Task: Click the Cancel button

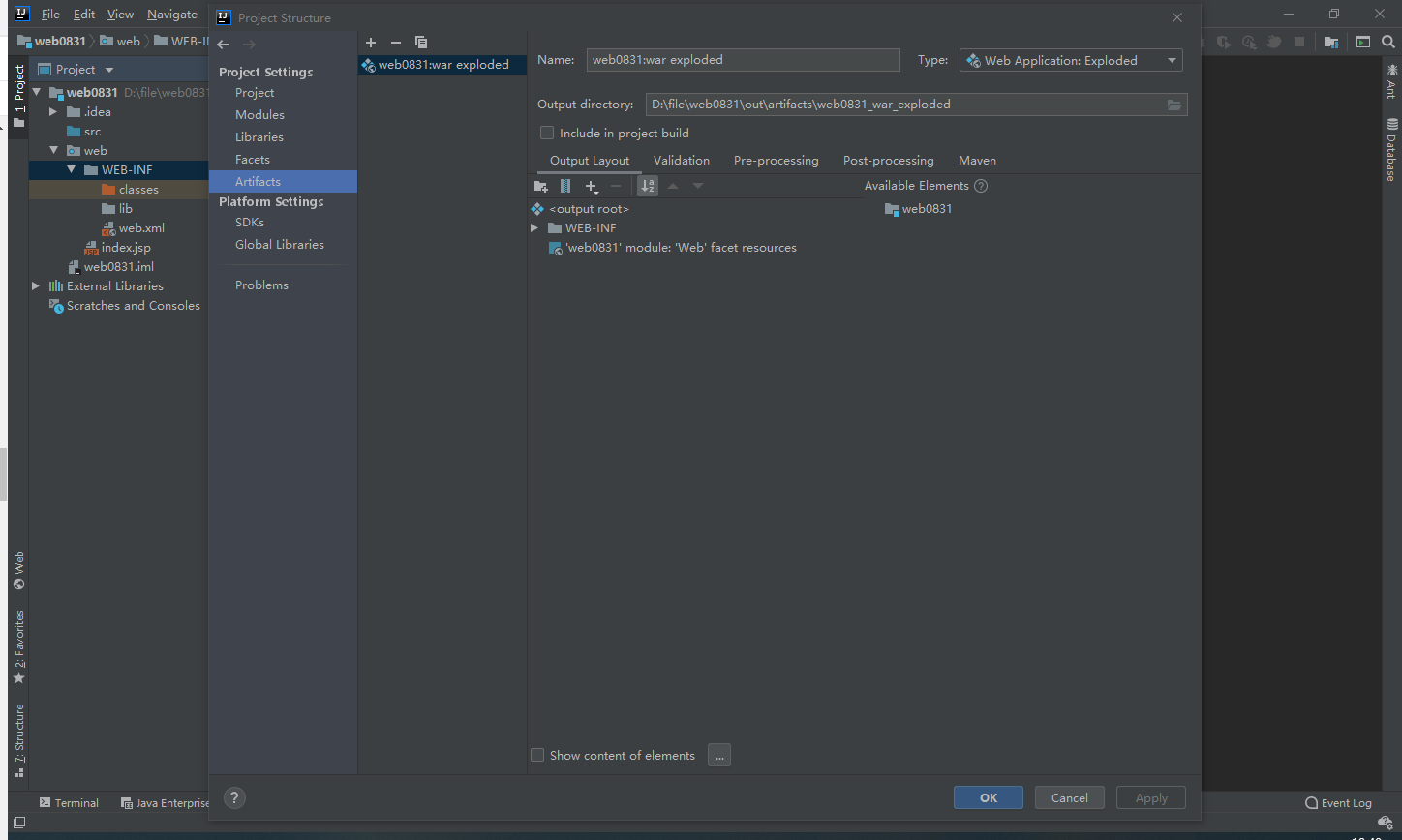Action: [1070, 798]
